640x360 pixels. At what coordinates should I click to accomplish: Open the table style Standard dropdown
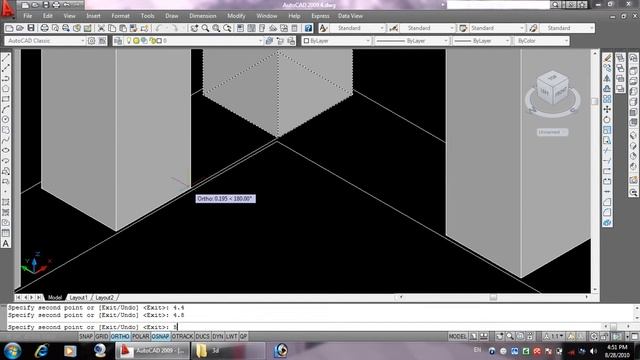[497, 28]
